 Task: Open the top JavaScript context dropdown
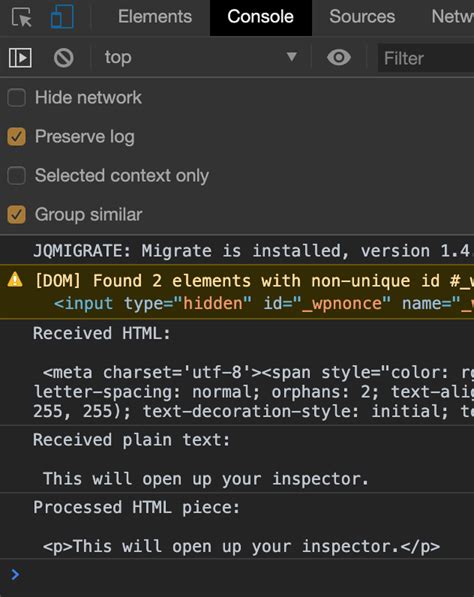tap(201, 58)
